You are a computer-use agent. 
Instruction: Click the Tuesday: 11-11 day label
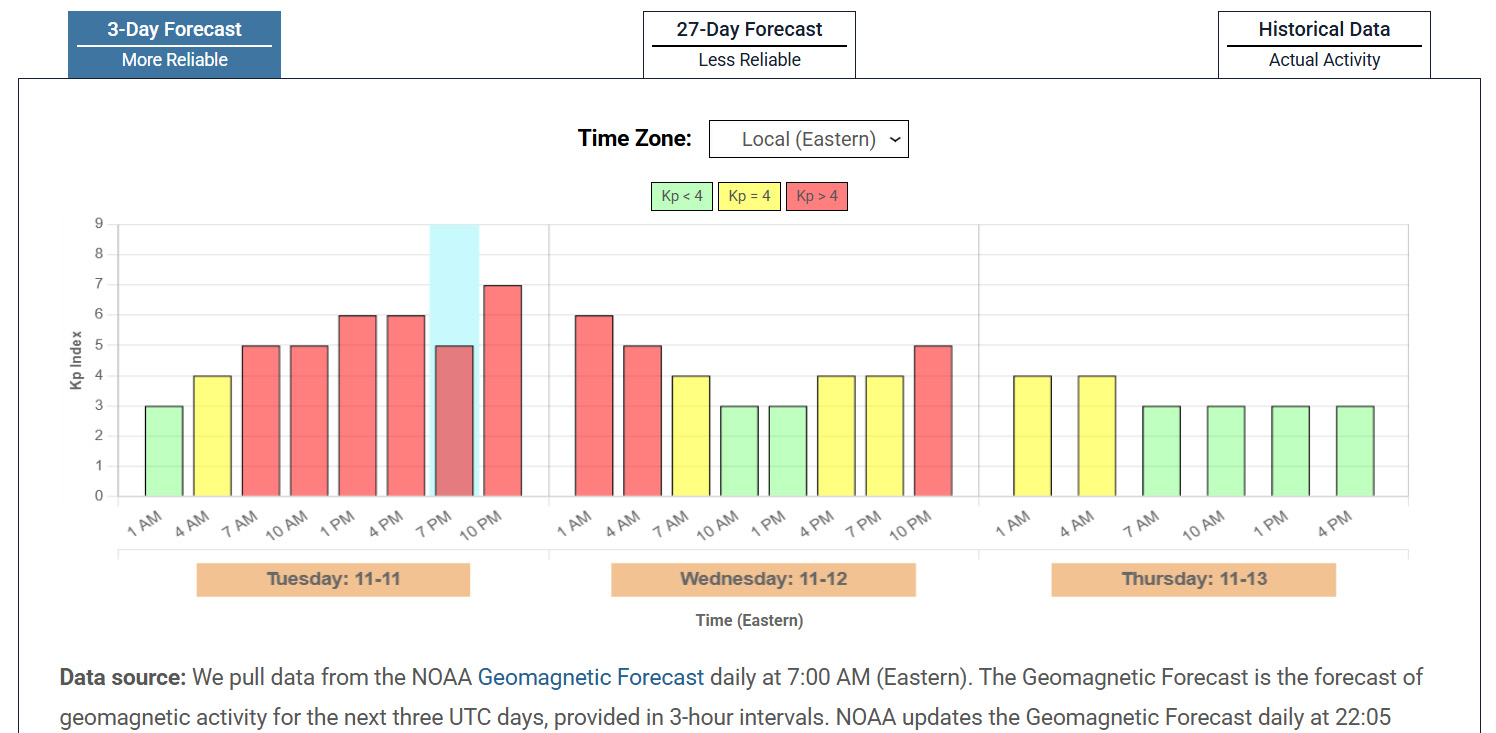point(333,579)
